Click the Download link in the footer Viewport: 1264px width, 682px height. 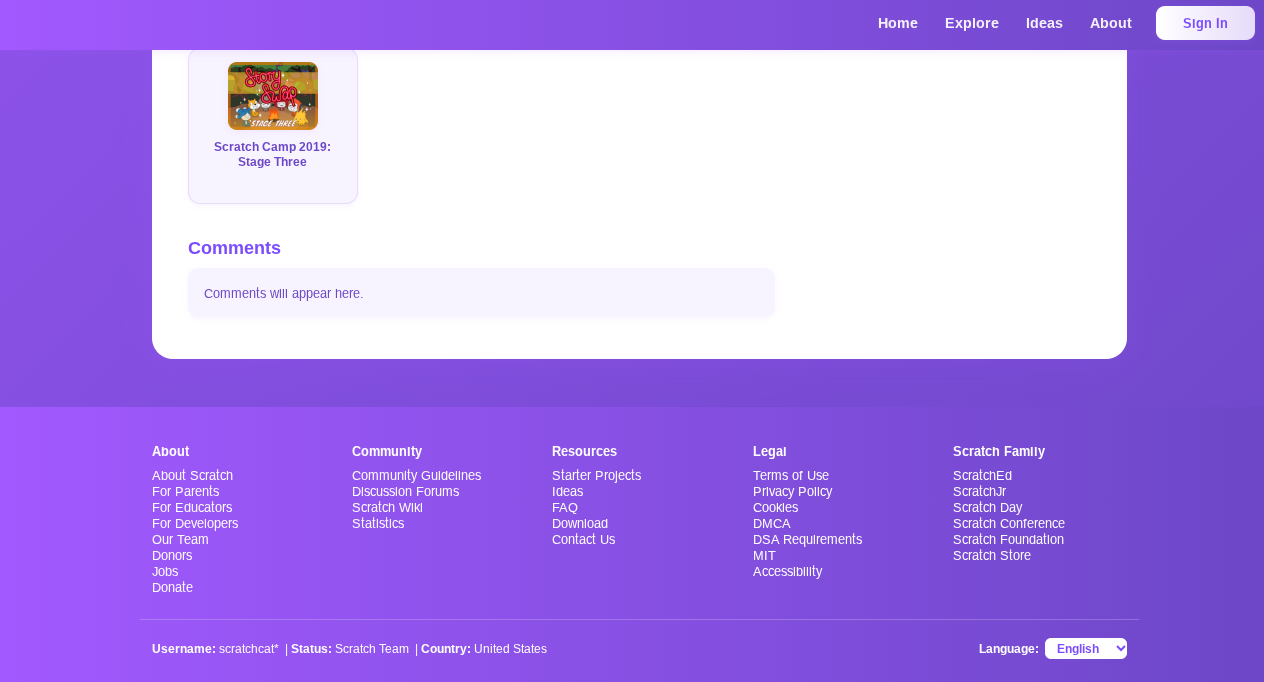[x=579, y=524]
